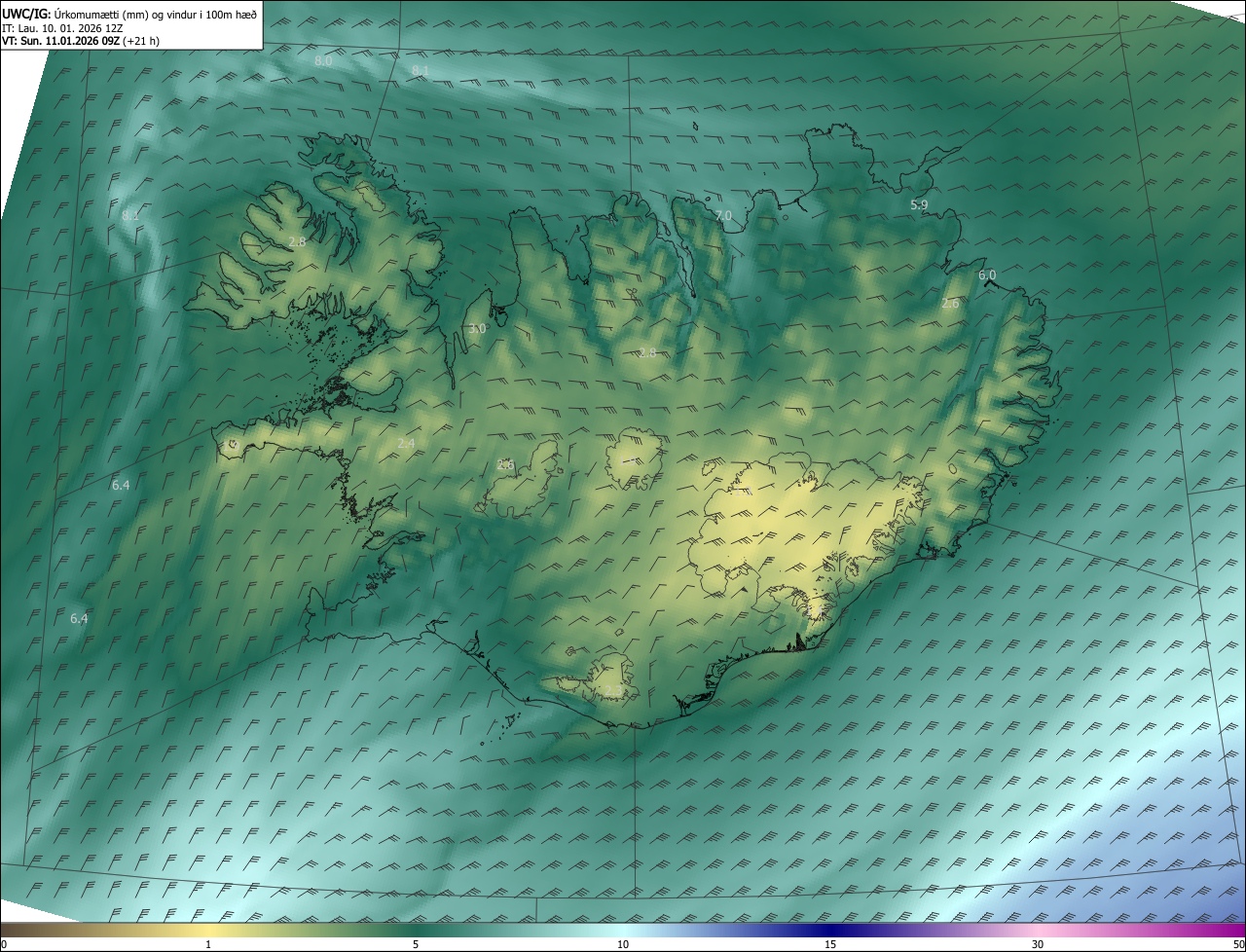The height and width of the screenshot is (952, 1246).
Task: Select the 2.6 label on the western glacier
Action: click(x=505, y=464)
